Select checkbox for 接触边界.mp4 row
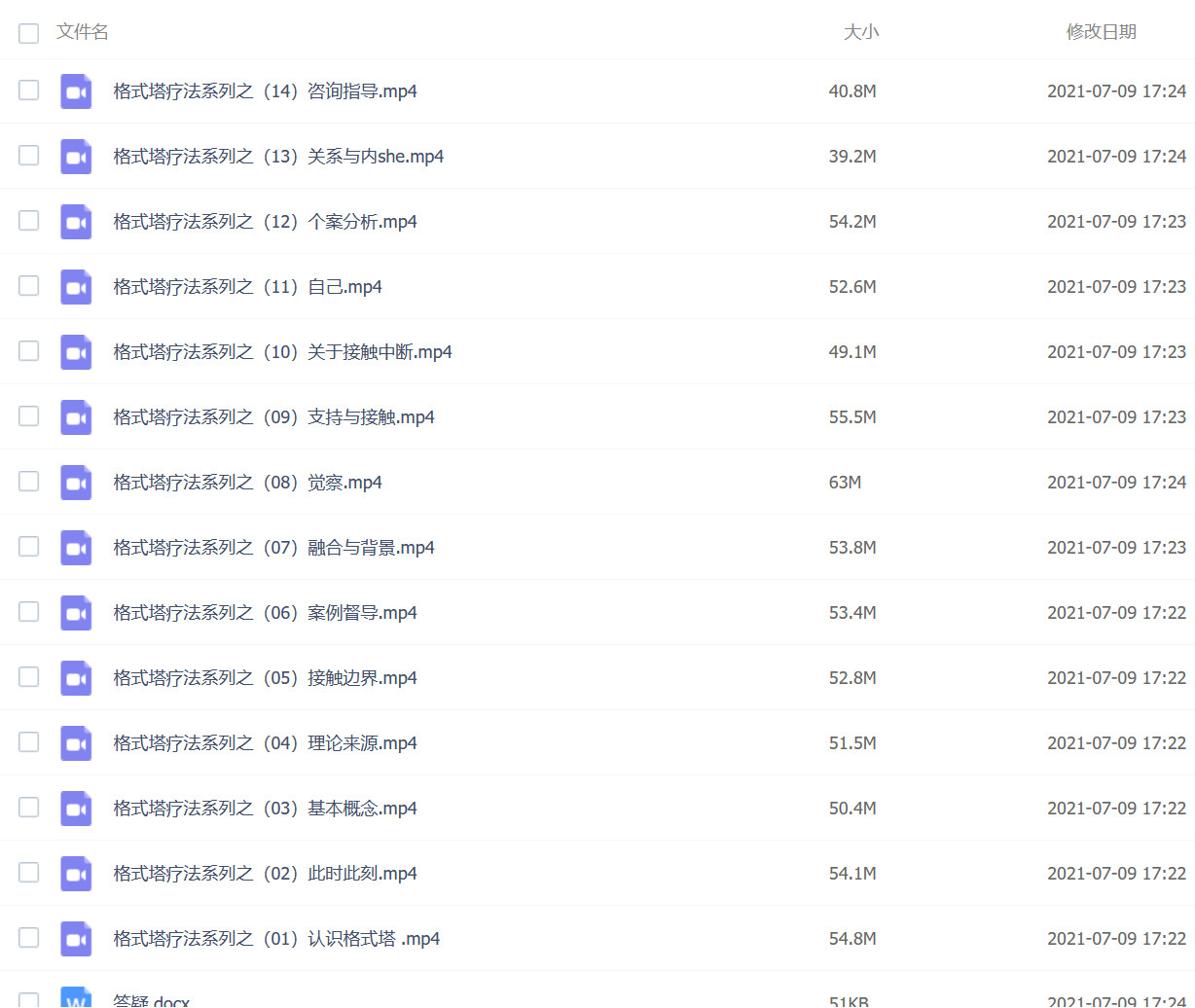The width and height of the screenshot is (1195, 1008). coord(29,677)
